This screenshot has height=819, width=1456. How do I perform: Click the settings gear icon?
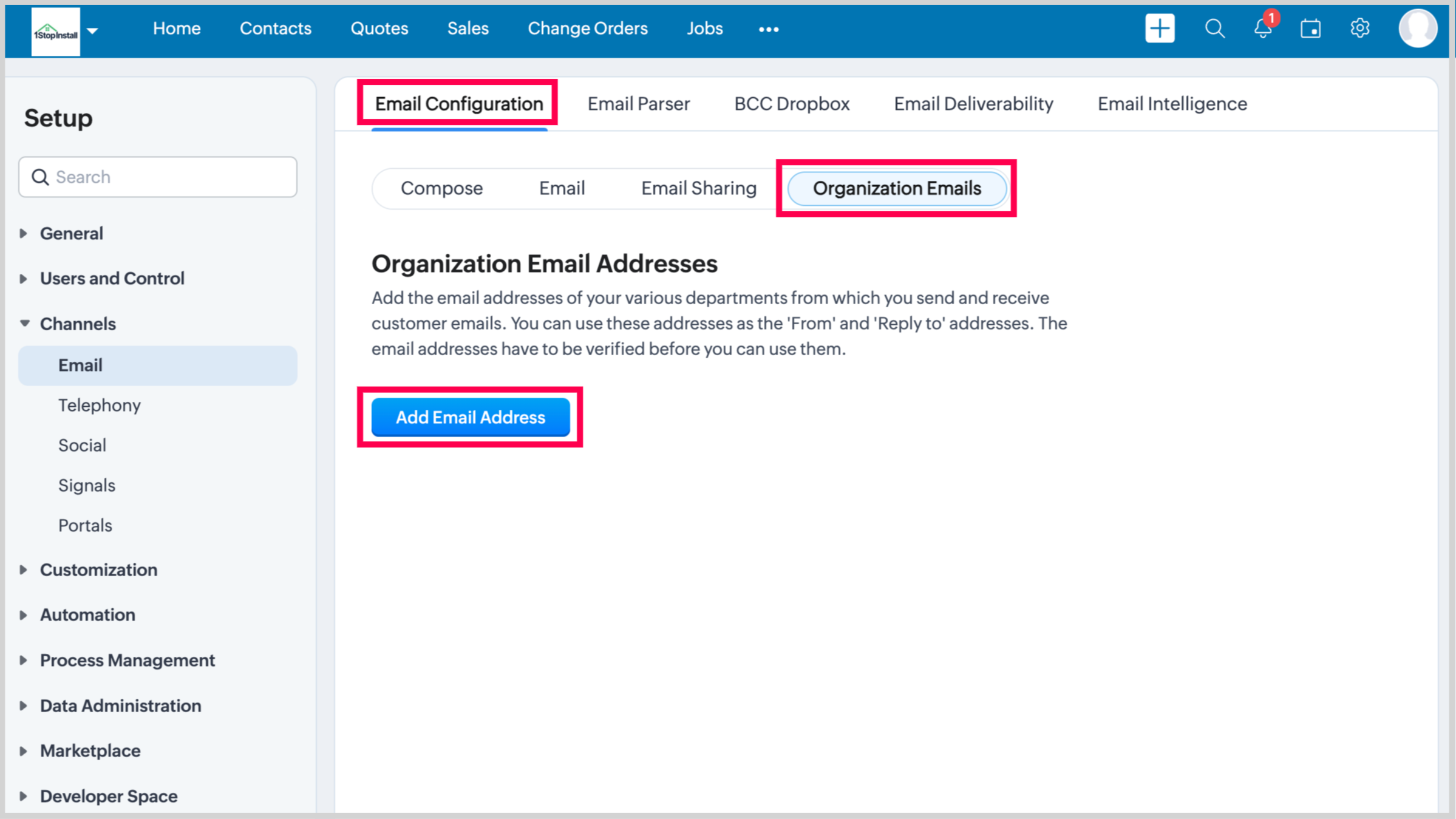[x=1359, y=29]
